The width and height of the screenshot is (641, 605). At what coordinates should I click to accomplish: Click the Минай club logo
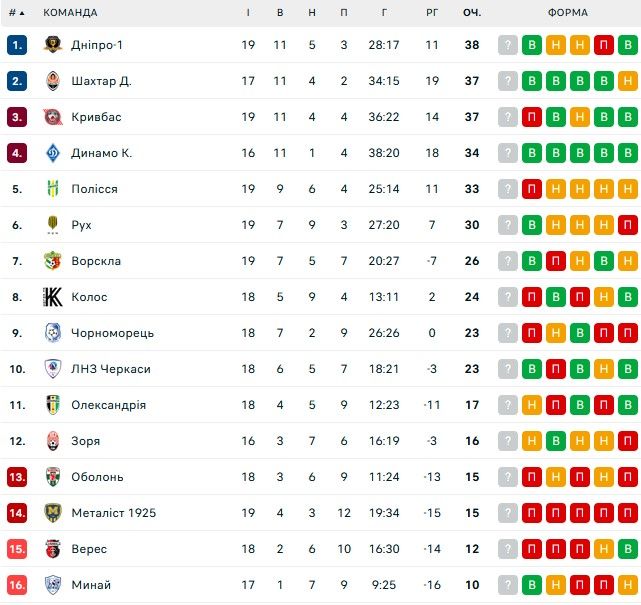point(53,585)
